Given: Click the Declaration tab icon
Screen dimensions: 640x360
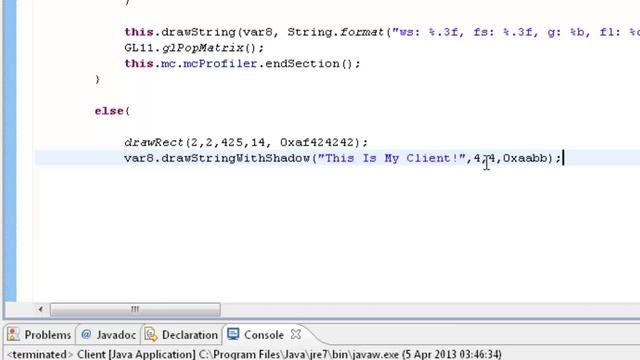Looking at the screenshot, I should [151, 335].
